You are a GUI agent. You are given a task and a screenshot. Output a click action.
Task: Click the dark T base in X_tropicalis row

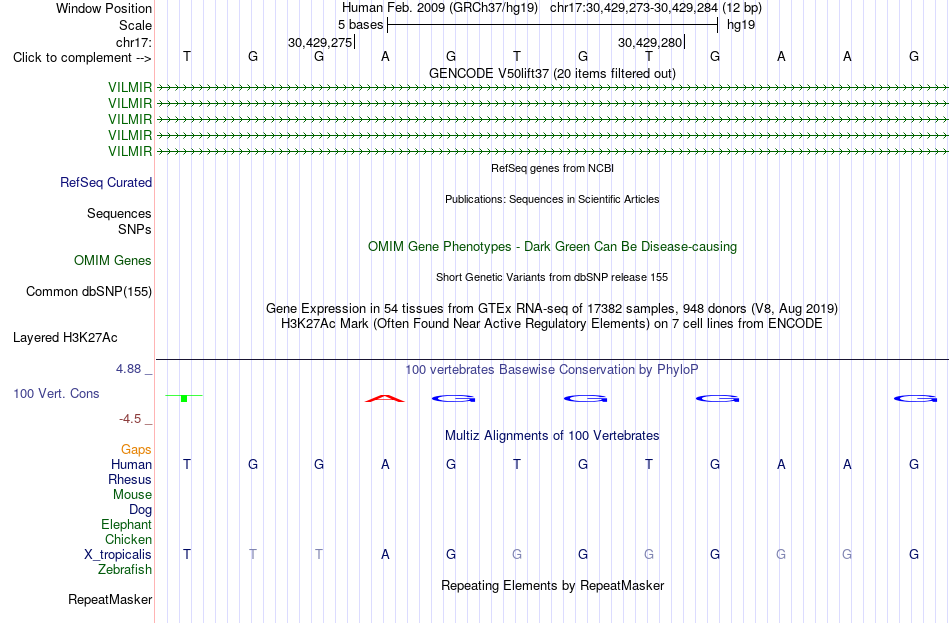[x=187, y=555]
